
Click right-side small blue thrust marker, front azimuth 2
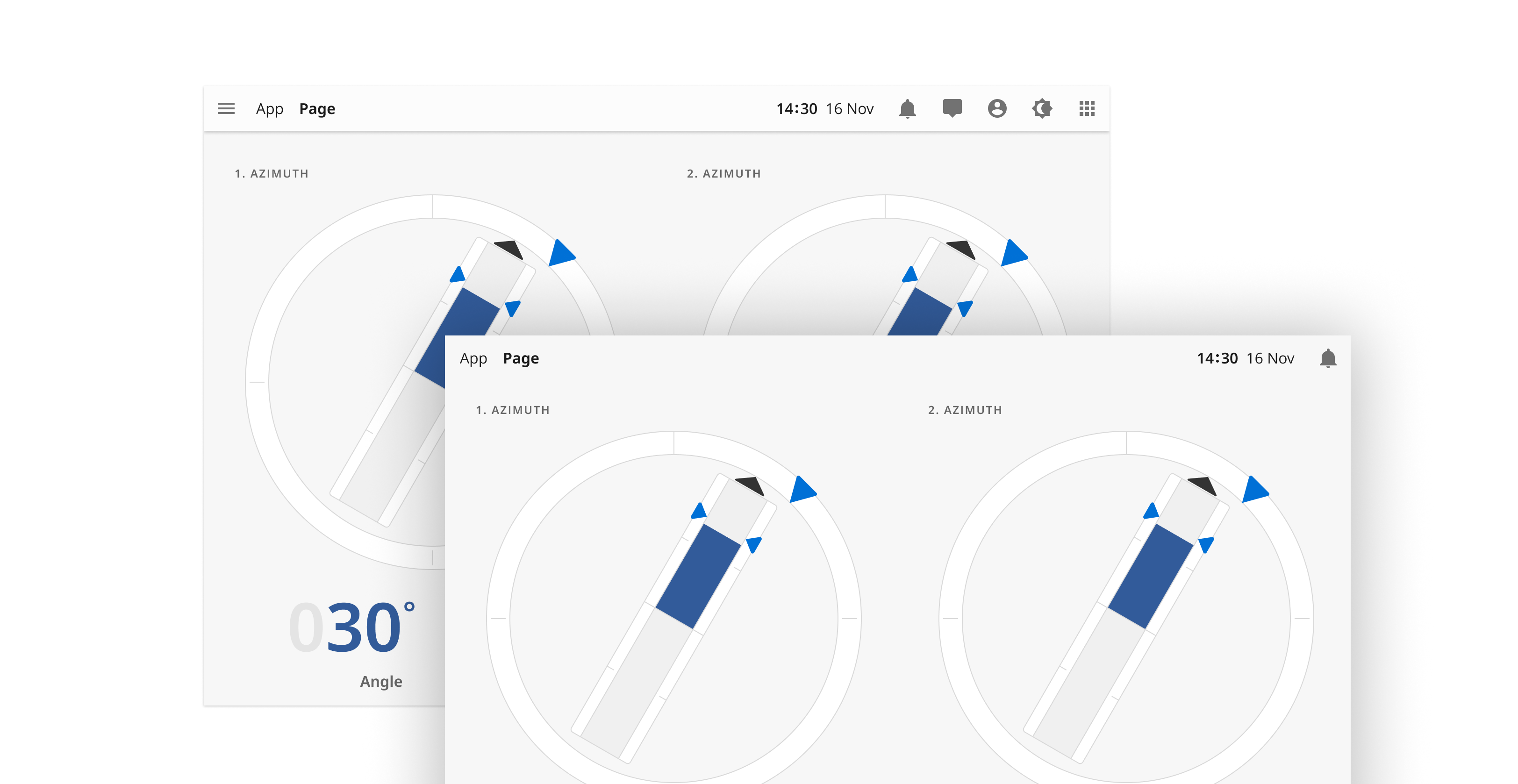pyautogui.click(x=1207, y=544)
